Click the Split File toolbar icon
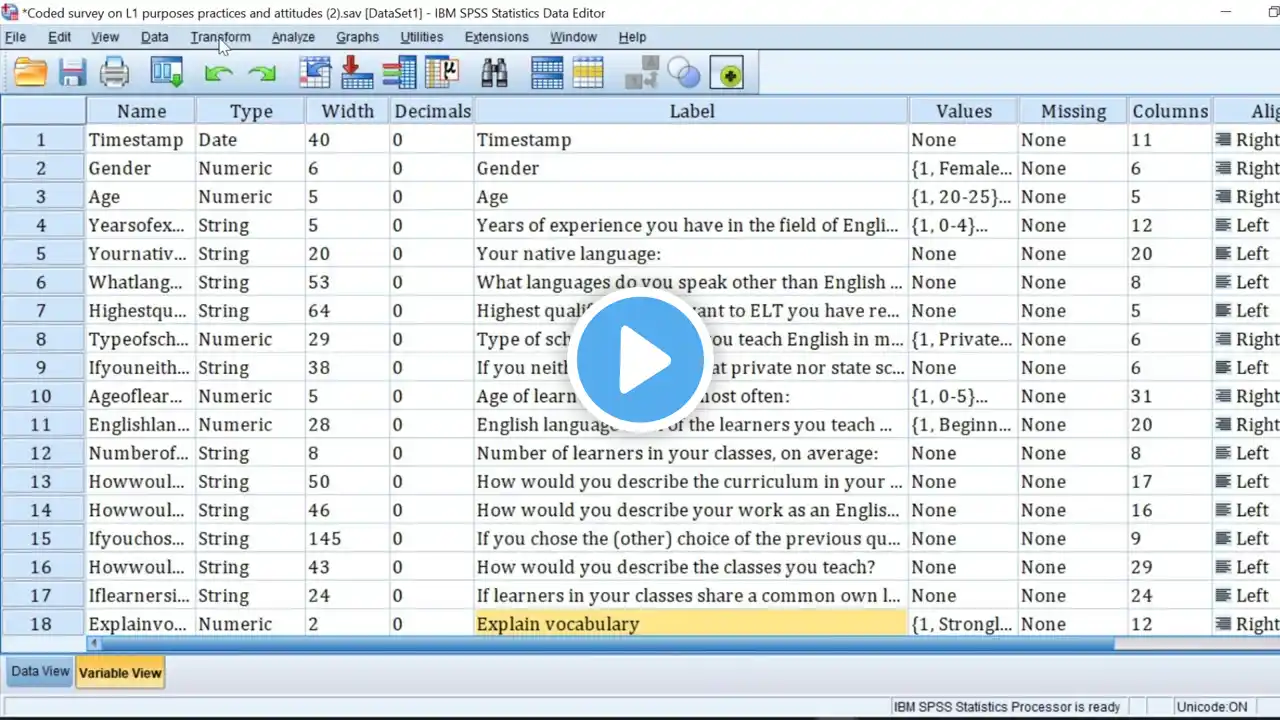Image resolution: width=1280 pixels, height=720 pixels. pyautogui.click(x=547, y=73)
